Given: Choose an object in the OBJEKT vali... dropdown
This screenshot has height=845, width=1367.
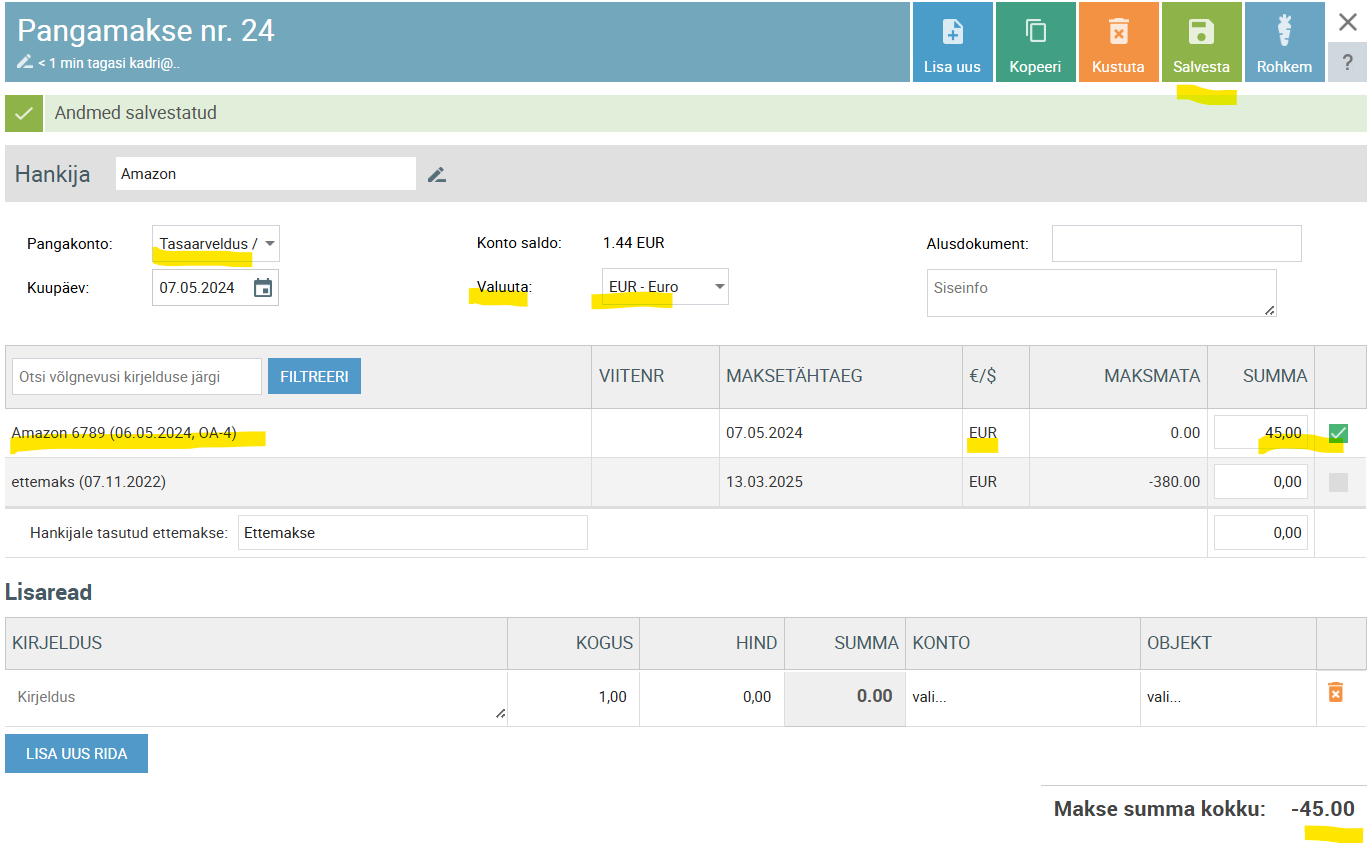Looking at the screenshot, I should pyautogui.click(x=1227, y=697).
